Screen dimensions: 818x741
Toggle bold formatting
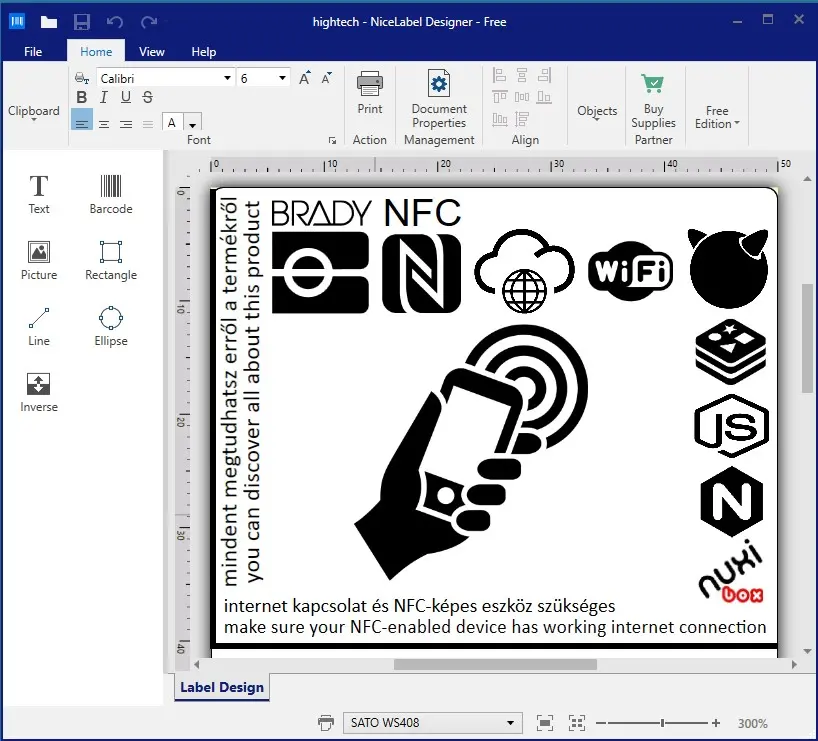(x=82, y=97)
